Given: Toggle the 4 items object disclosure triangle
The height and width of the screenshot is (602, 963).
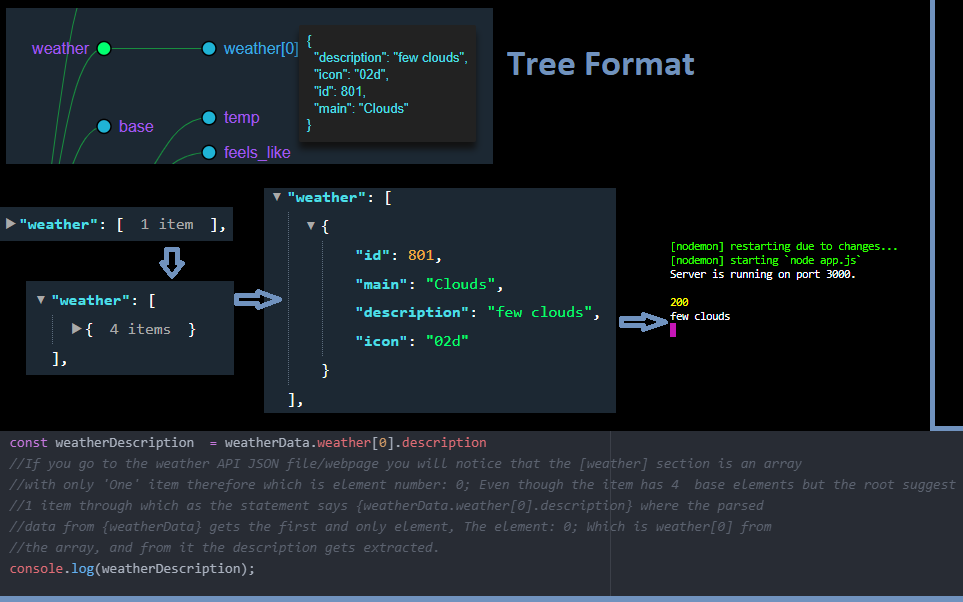Looking at the screenshot, I should click(x=78, y=328).
